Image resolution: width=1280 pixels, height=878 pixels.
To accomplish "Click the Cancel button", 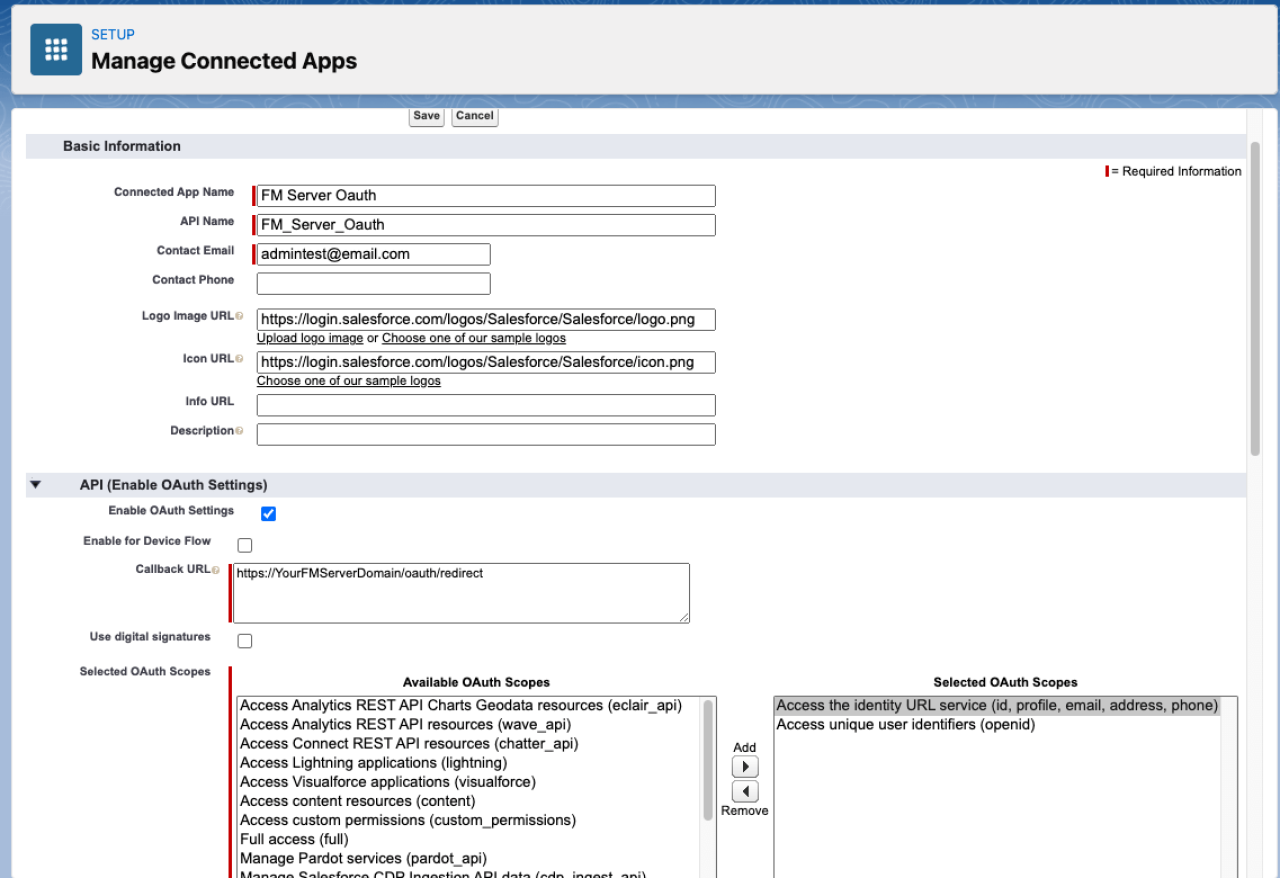I will coord(474,116).
